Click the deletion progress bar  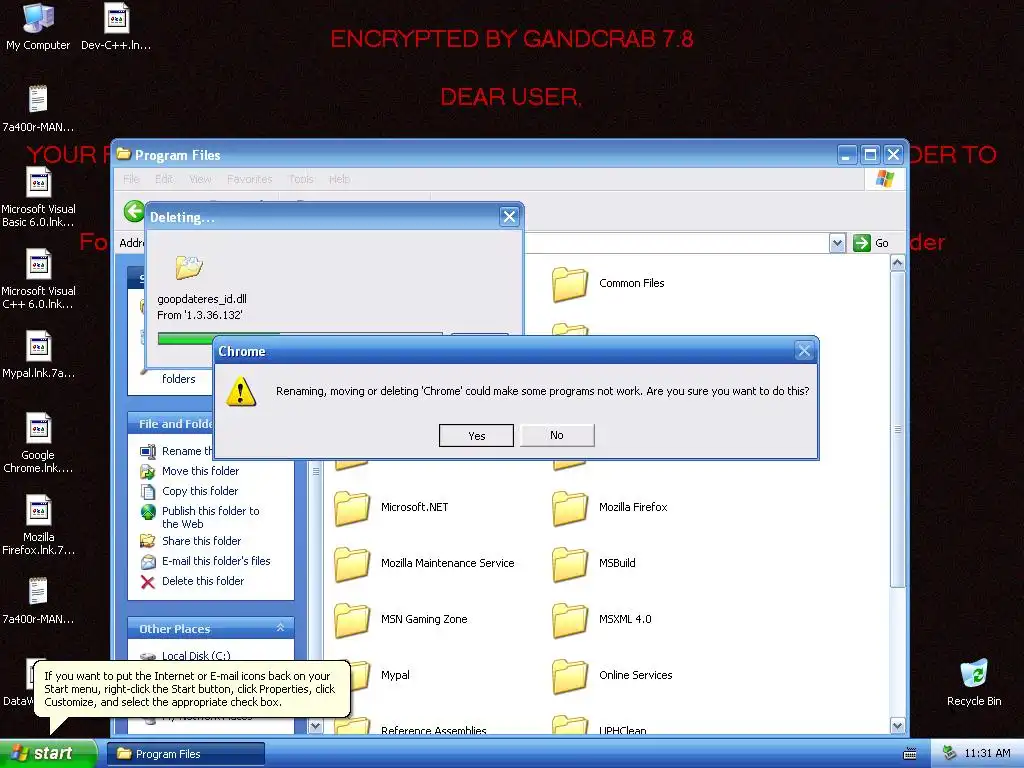click(x=300, y=338)
